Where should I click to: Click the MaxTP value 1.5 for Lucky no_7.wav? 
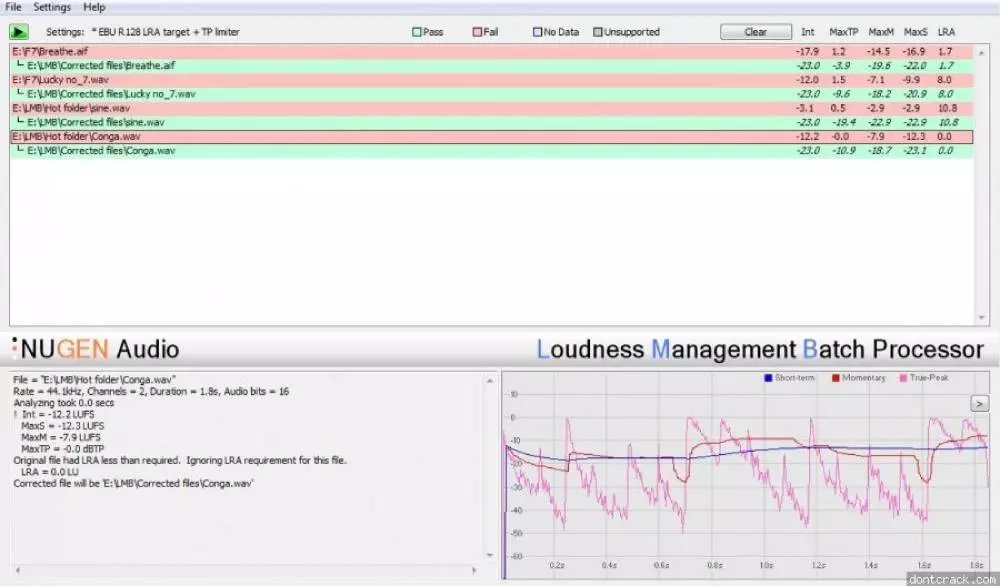838,80
